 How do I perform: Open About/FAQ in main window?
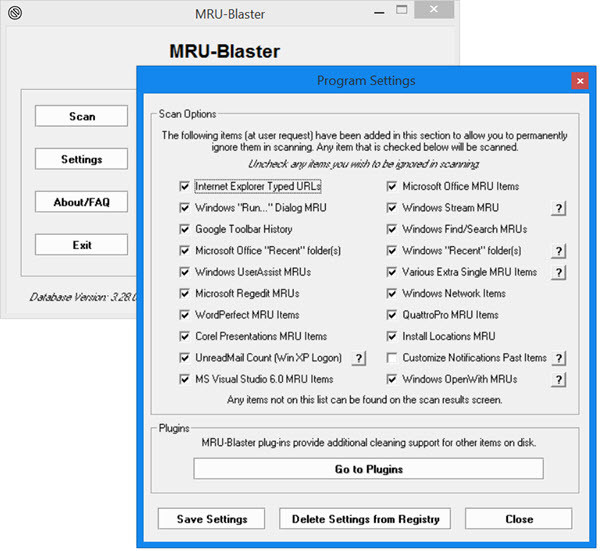(x=82, y=202)
